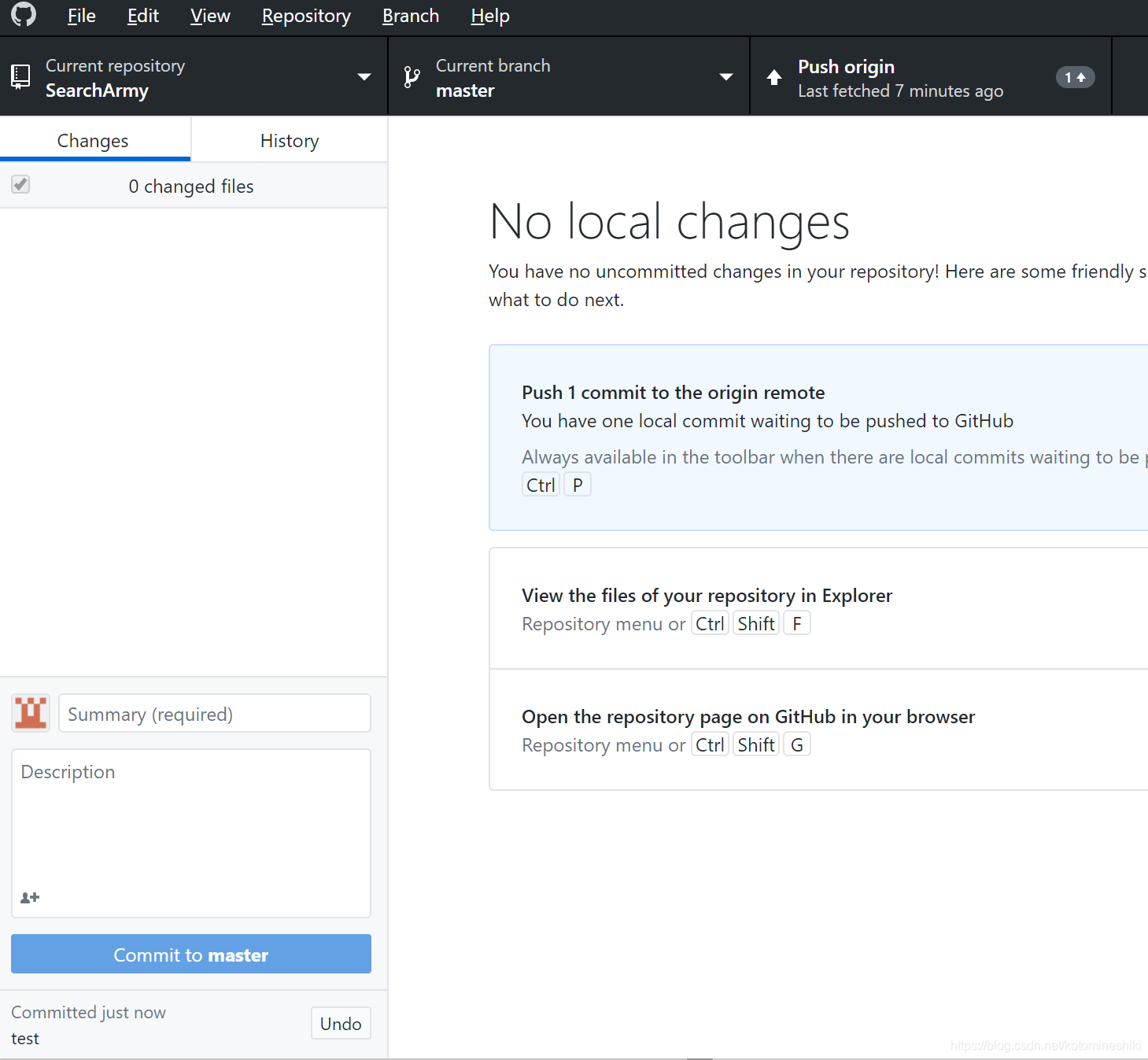Click the 'test' commit message
This screenshot has width=1148, height=1060.
(25, 1038)
